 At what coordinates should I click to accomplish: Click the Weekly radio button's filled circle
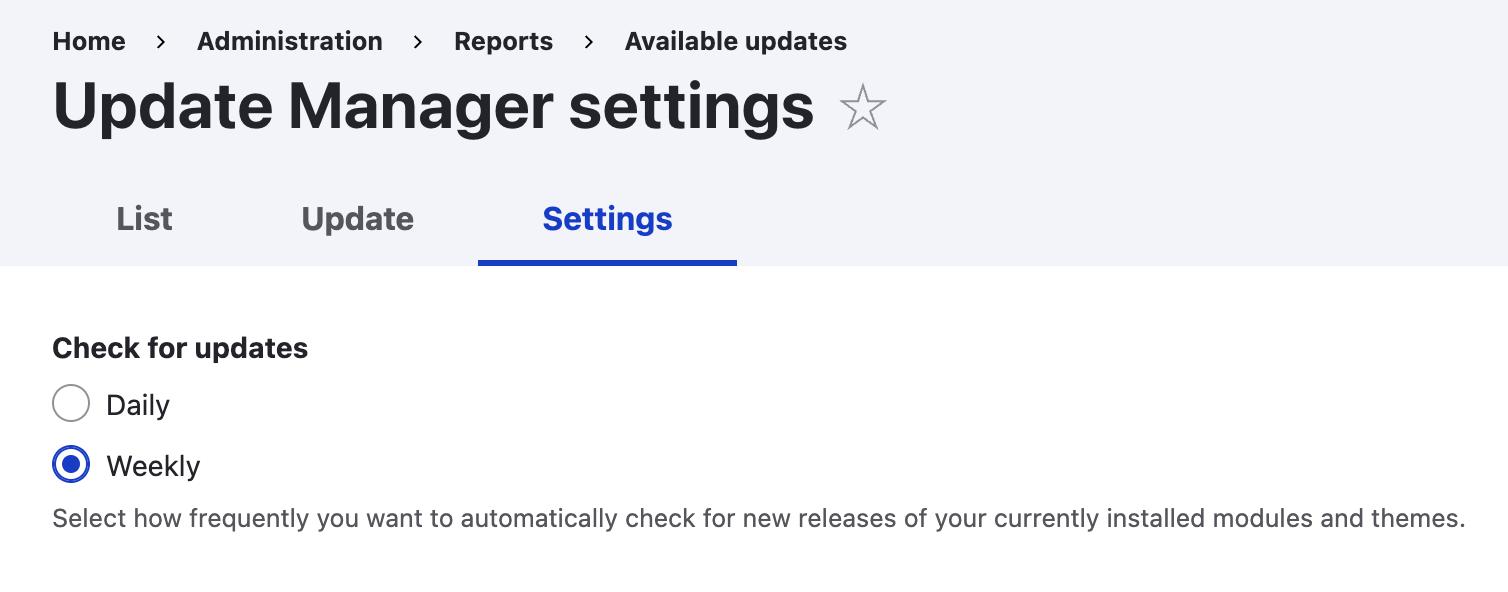pos(71,465)
